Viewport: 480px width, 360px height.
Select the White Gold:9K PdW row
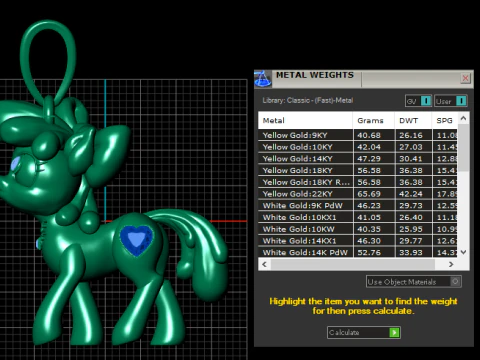358,205
